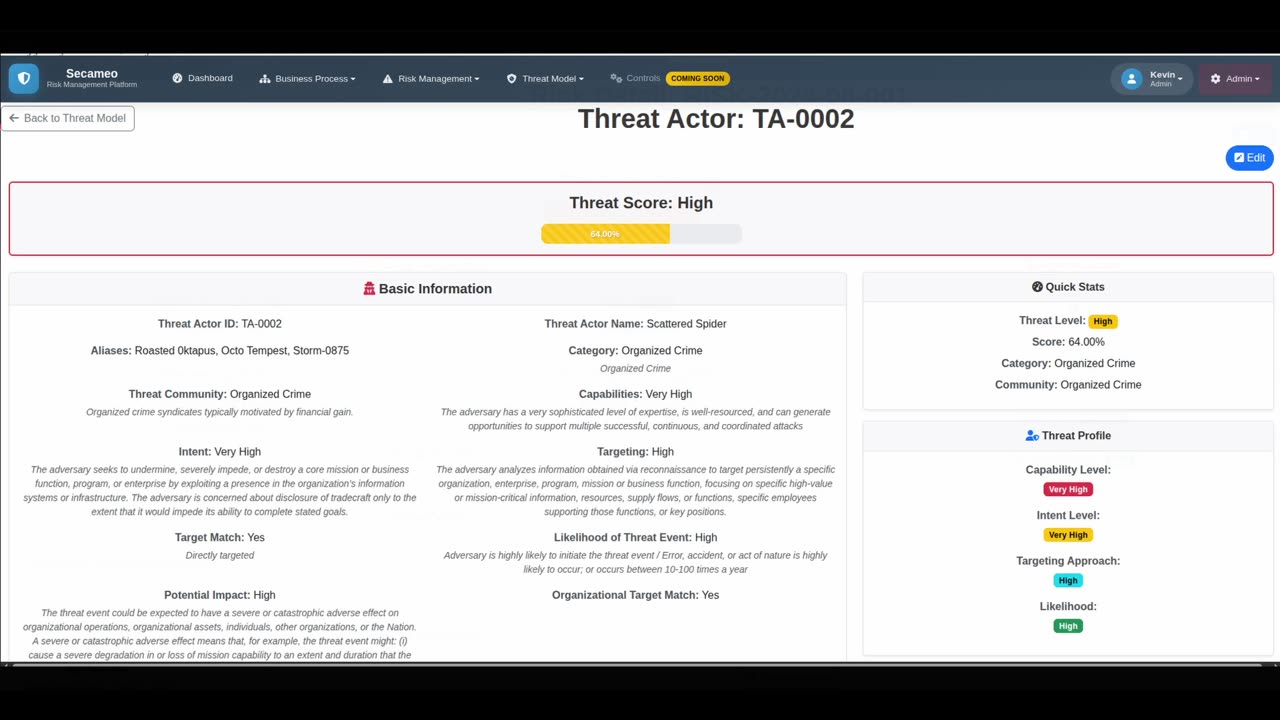
Task: Click the Coming Soon badge
Action: coord(698,78)
